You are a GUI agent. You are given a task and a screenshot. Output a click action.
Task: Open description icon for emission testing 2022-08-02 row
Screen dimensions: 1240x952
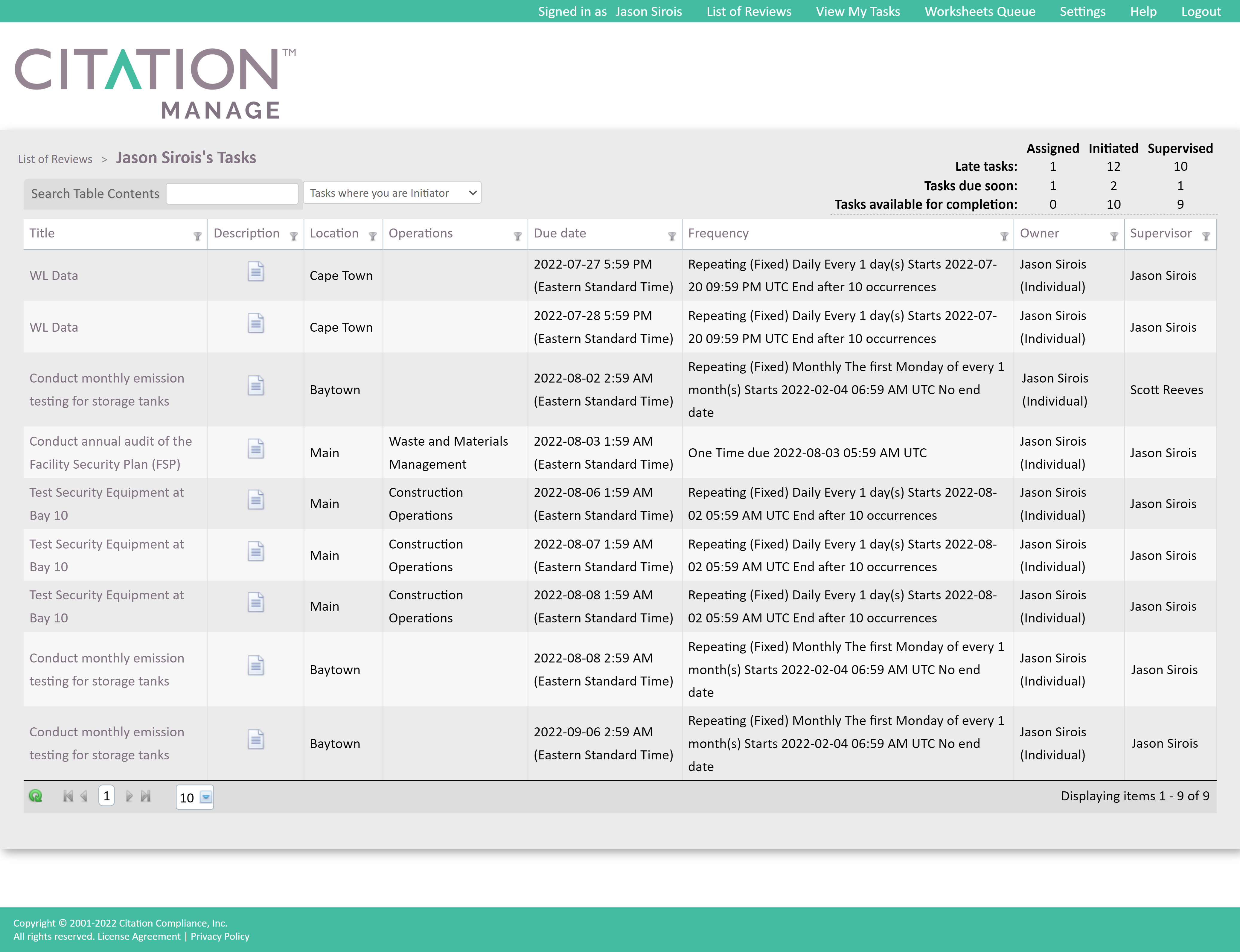click(x=256, y=386)
